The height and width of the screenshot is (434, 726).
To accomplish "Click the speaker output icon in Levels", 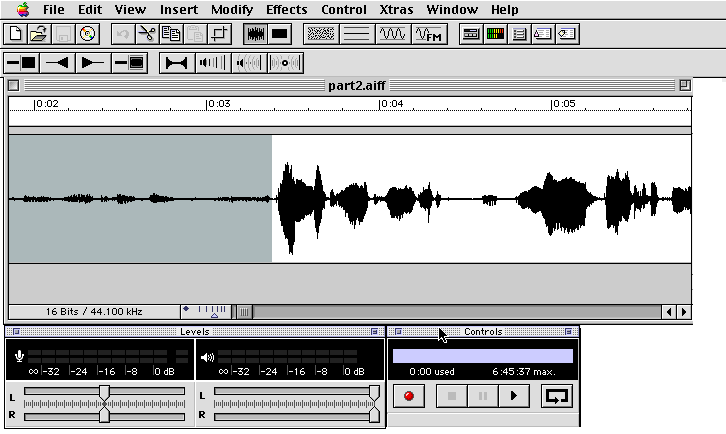I will coord(207,357).
